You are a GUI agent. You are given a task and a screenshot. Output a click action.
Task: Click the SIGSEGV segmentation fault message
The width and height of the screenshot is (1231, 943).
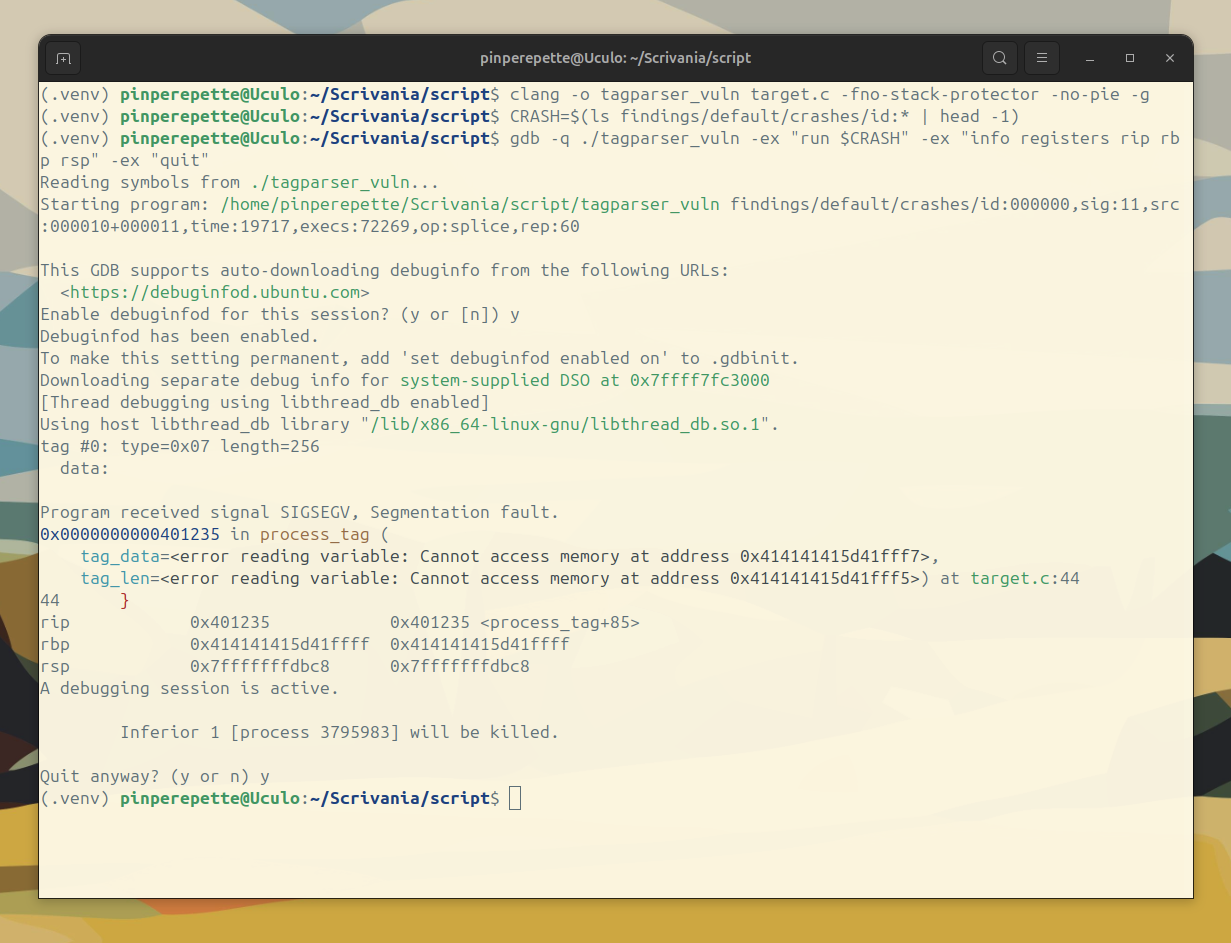click(299, 512)
